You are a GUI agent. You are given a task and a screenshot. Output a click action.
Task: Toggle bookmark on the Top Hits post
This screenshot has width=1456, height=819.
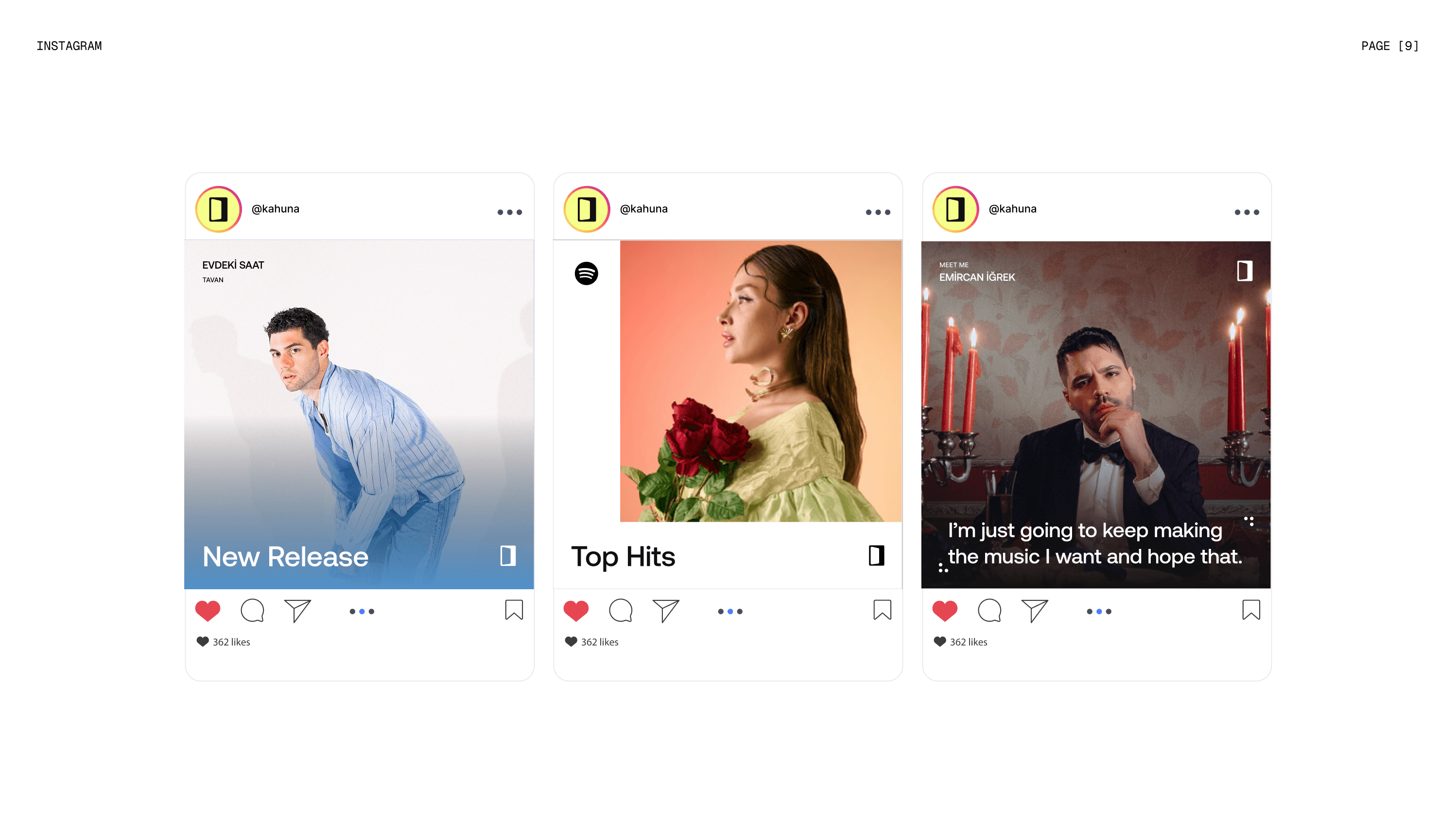point(883,610)
